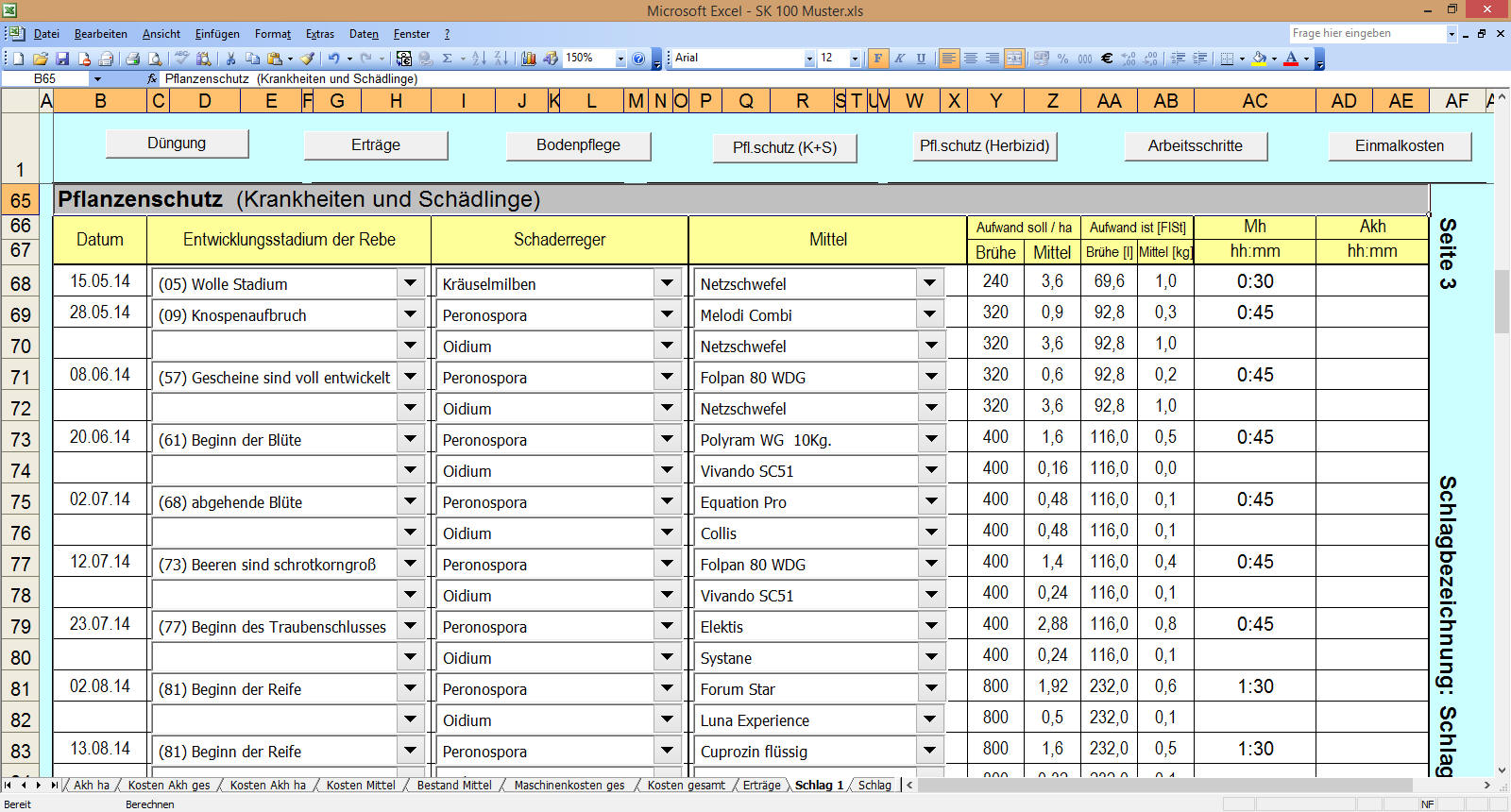Open the 150% zoom dropdown
This screenshot has height=812, width=1511.
tap(620, 59)
